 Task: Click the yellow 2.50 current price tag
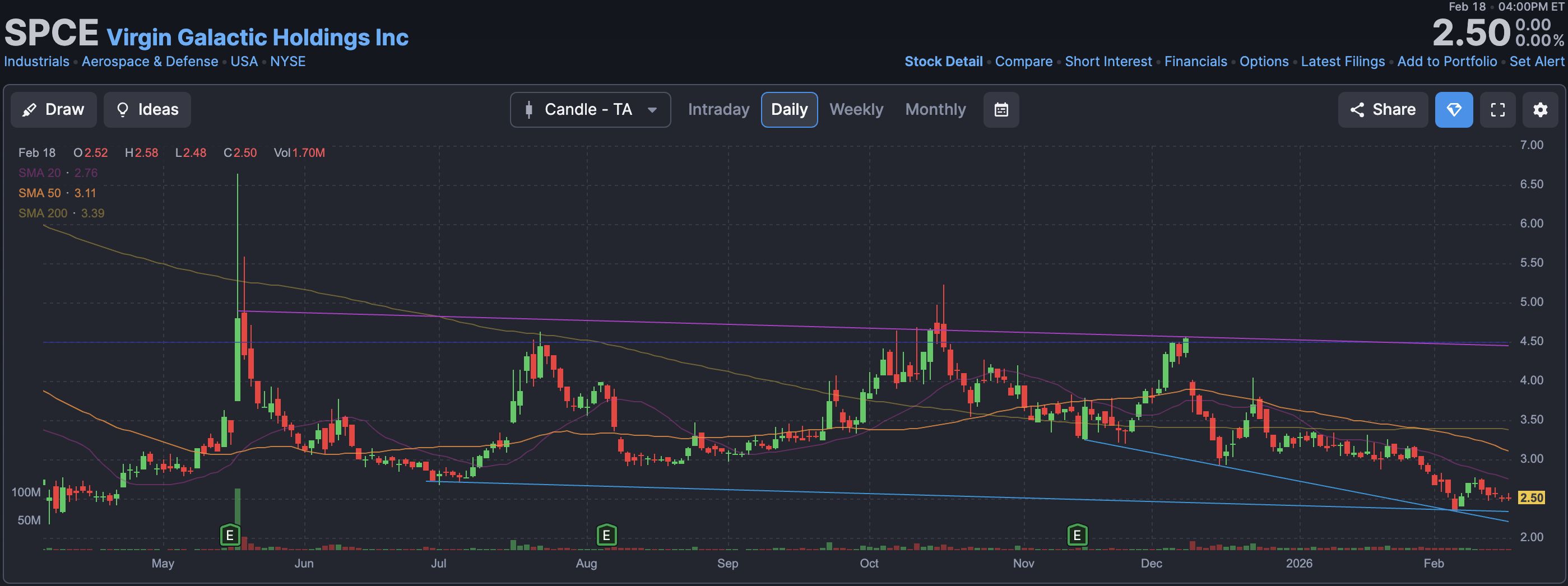pyautogui.click(x=1532, y=498)
